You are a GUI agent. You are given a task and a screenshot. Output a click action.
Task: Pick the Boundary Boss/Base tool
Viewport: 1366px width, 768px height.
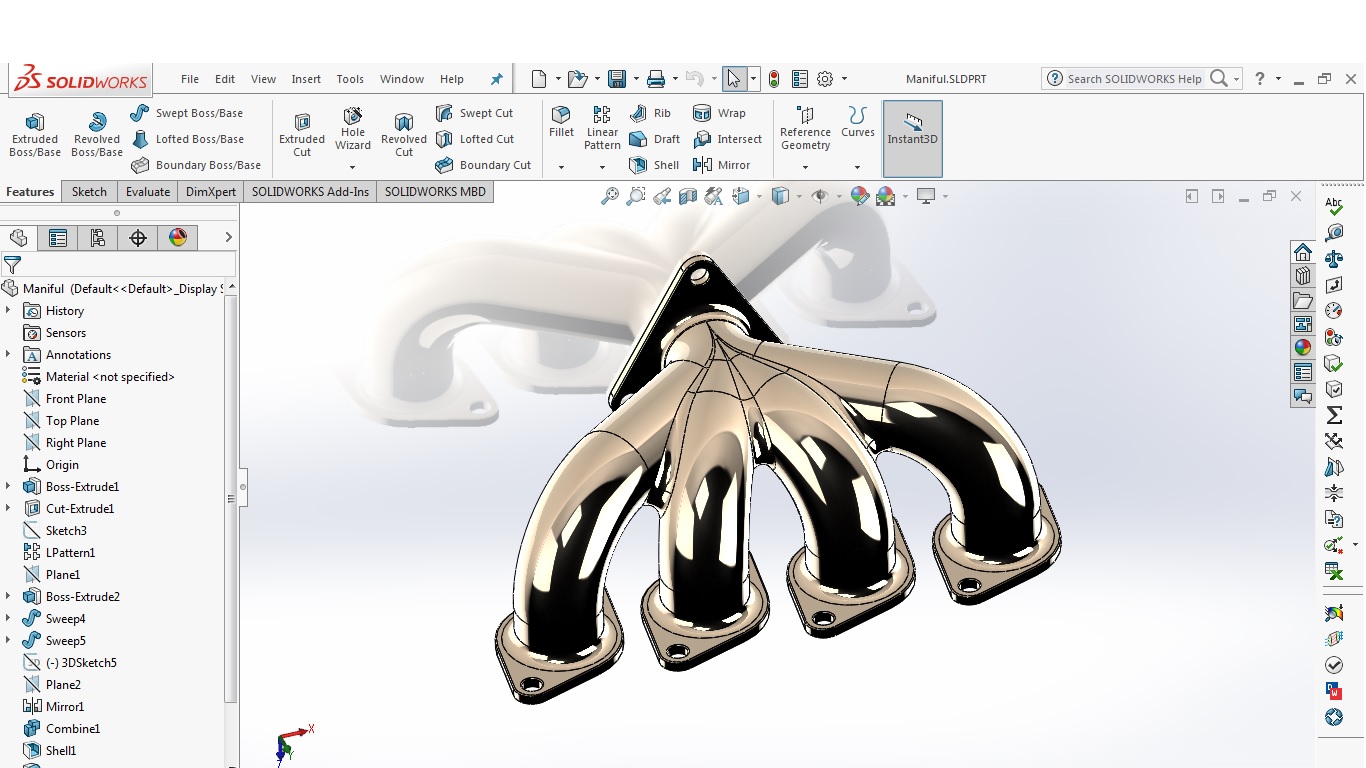196,165
